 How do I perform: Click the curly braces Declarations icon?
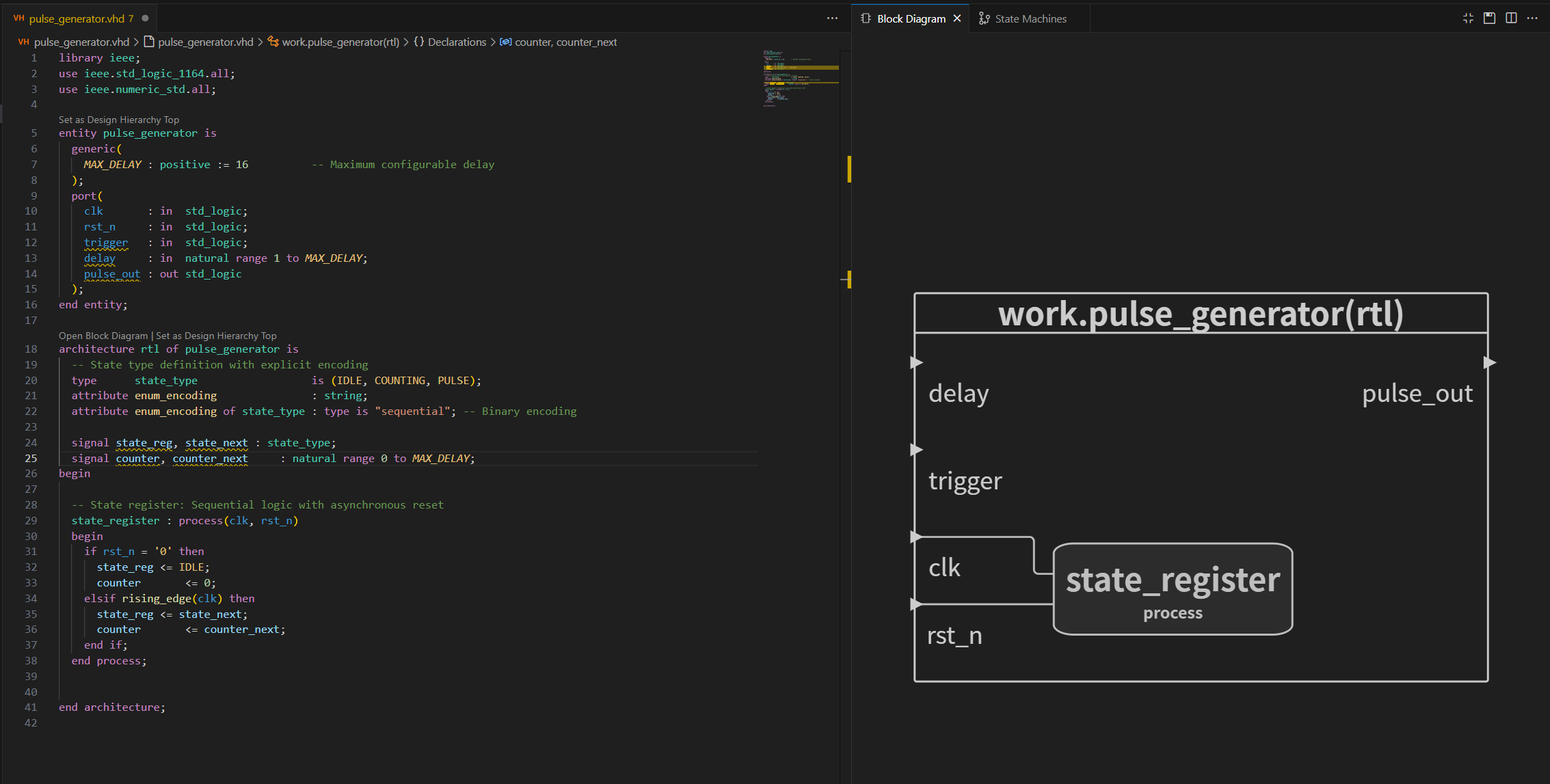(x=419, y=42)
